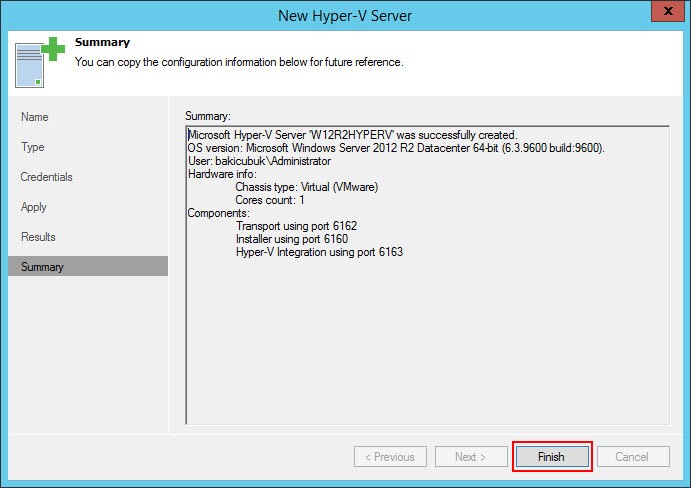Viewport: 691px width, 488px height.
Task: Click the 'New Hyper-V Server' title bar text
Action: pyautogui.click(x=345, y=16)
